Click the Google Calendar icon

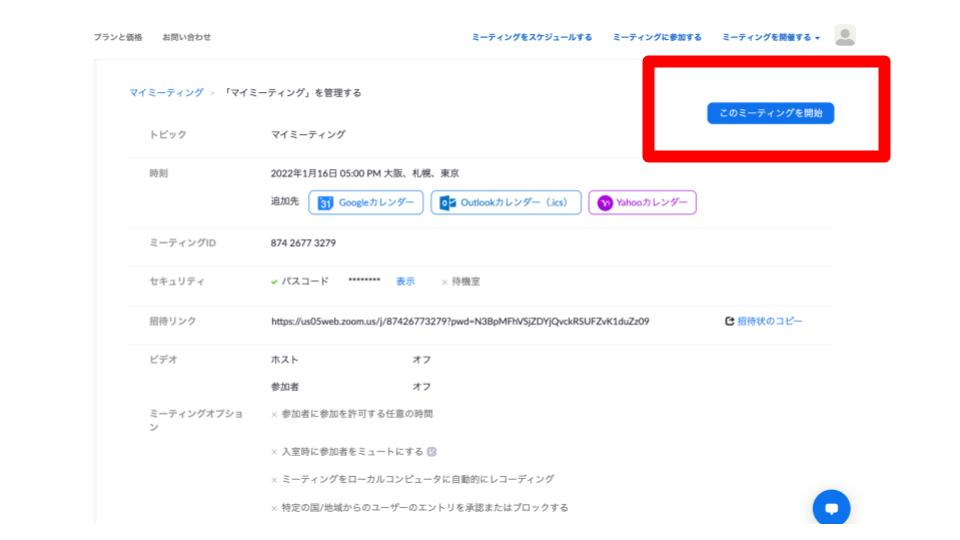pyautogui.click(x=326, y=203)
